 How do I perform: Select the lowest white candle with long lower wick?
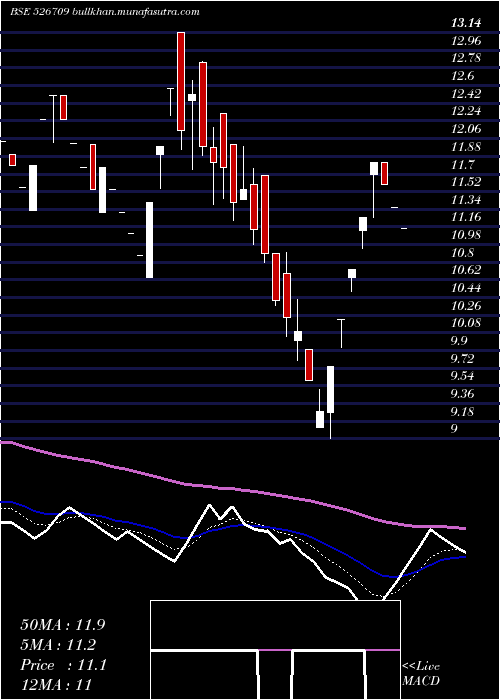point(330,402)
